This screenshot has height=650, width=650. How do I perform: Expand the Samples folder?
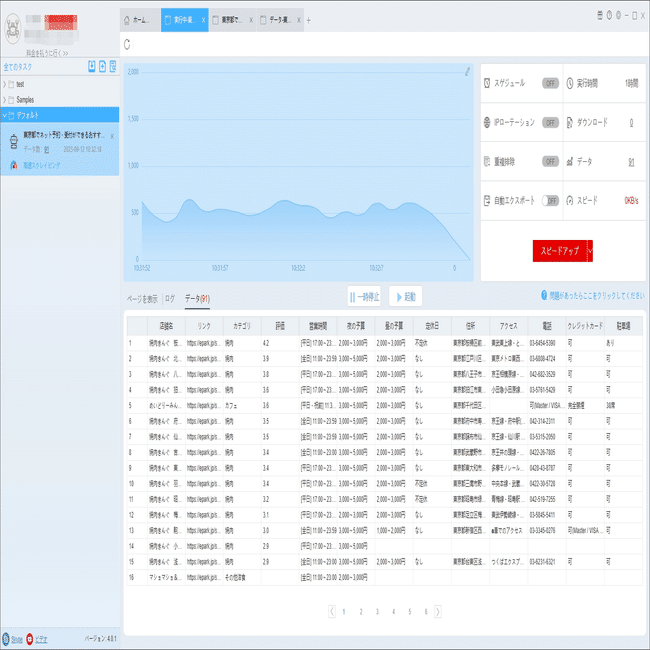click(5, 100)
